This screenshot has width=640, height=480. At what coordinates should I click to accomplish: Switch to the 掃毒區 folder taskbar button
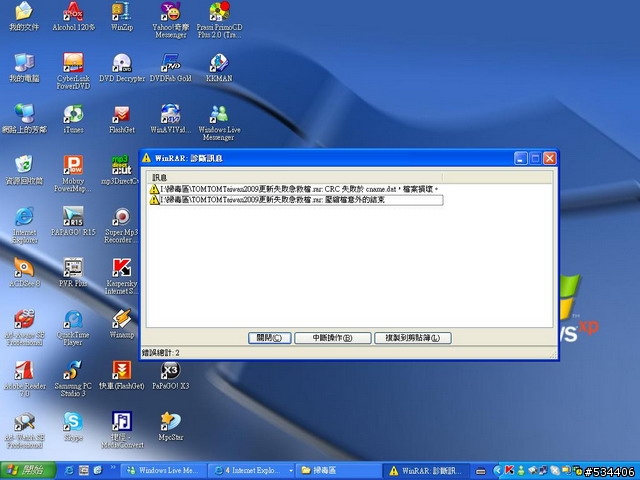tap(338, 471)
